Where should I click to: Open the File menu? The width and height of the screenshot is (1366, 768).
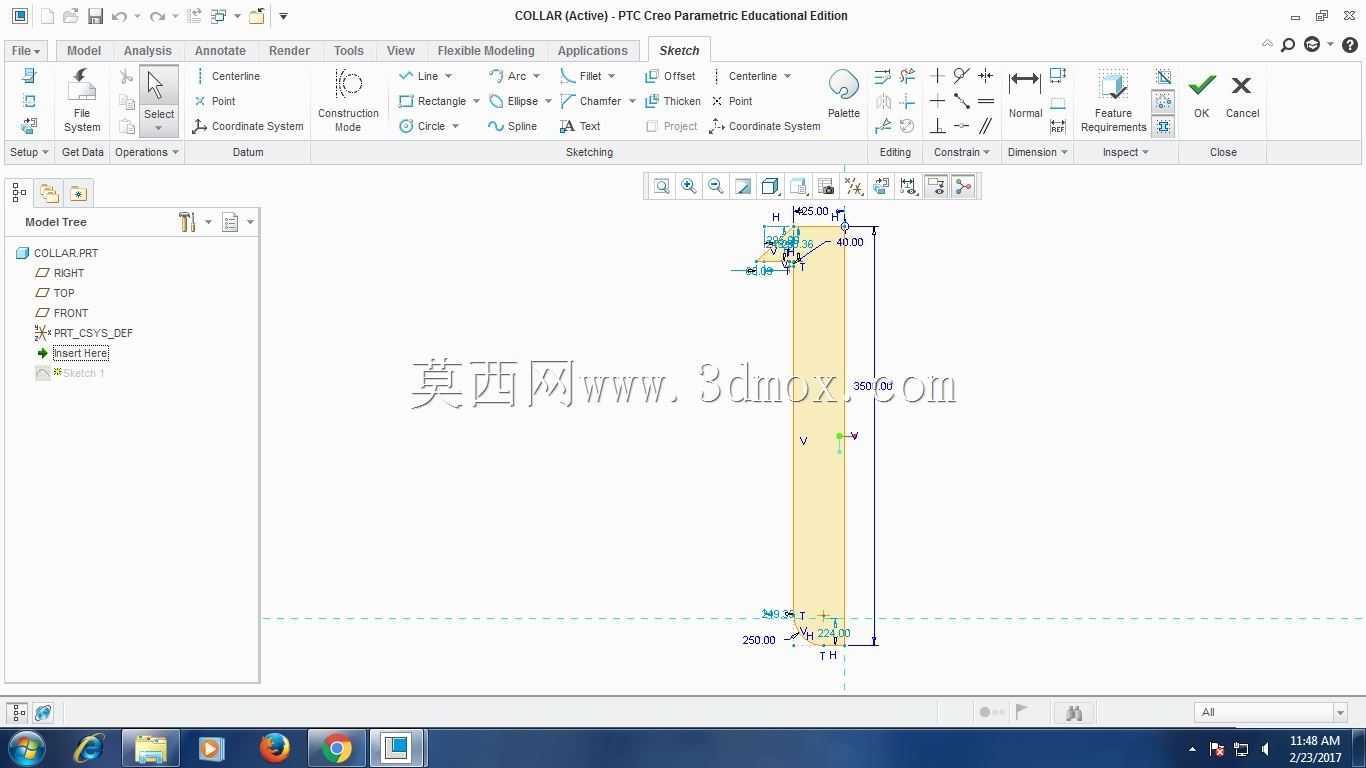click(25, 50)
